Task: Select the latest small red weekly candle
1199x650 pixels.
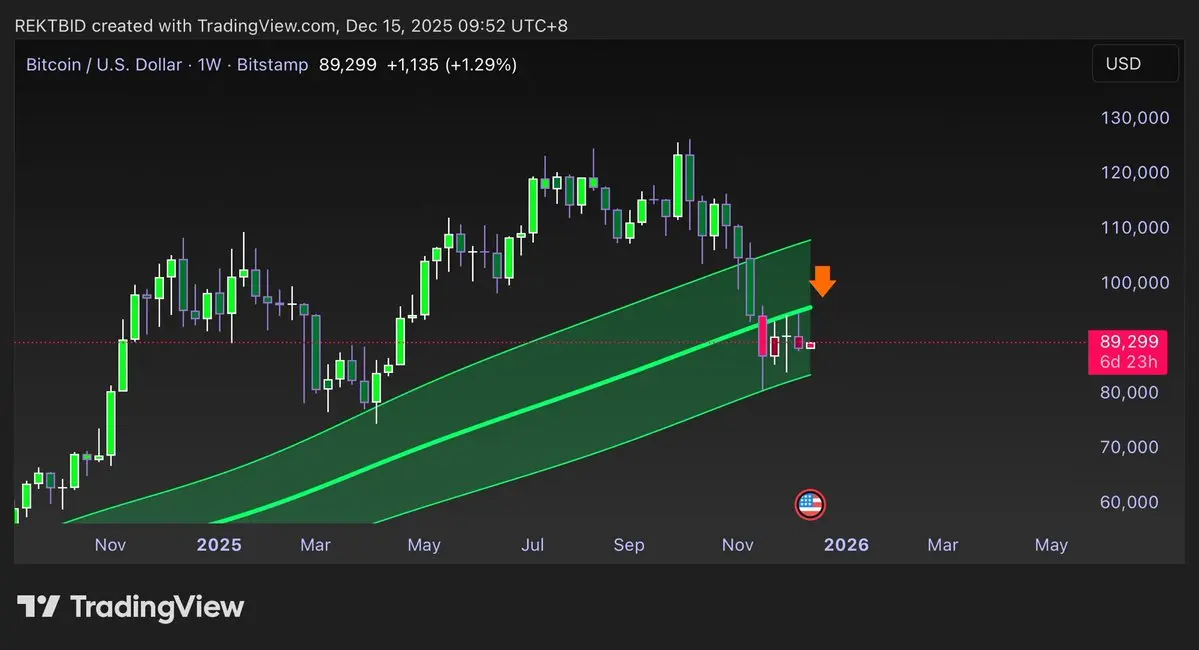Action: (x=811, y=346)
